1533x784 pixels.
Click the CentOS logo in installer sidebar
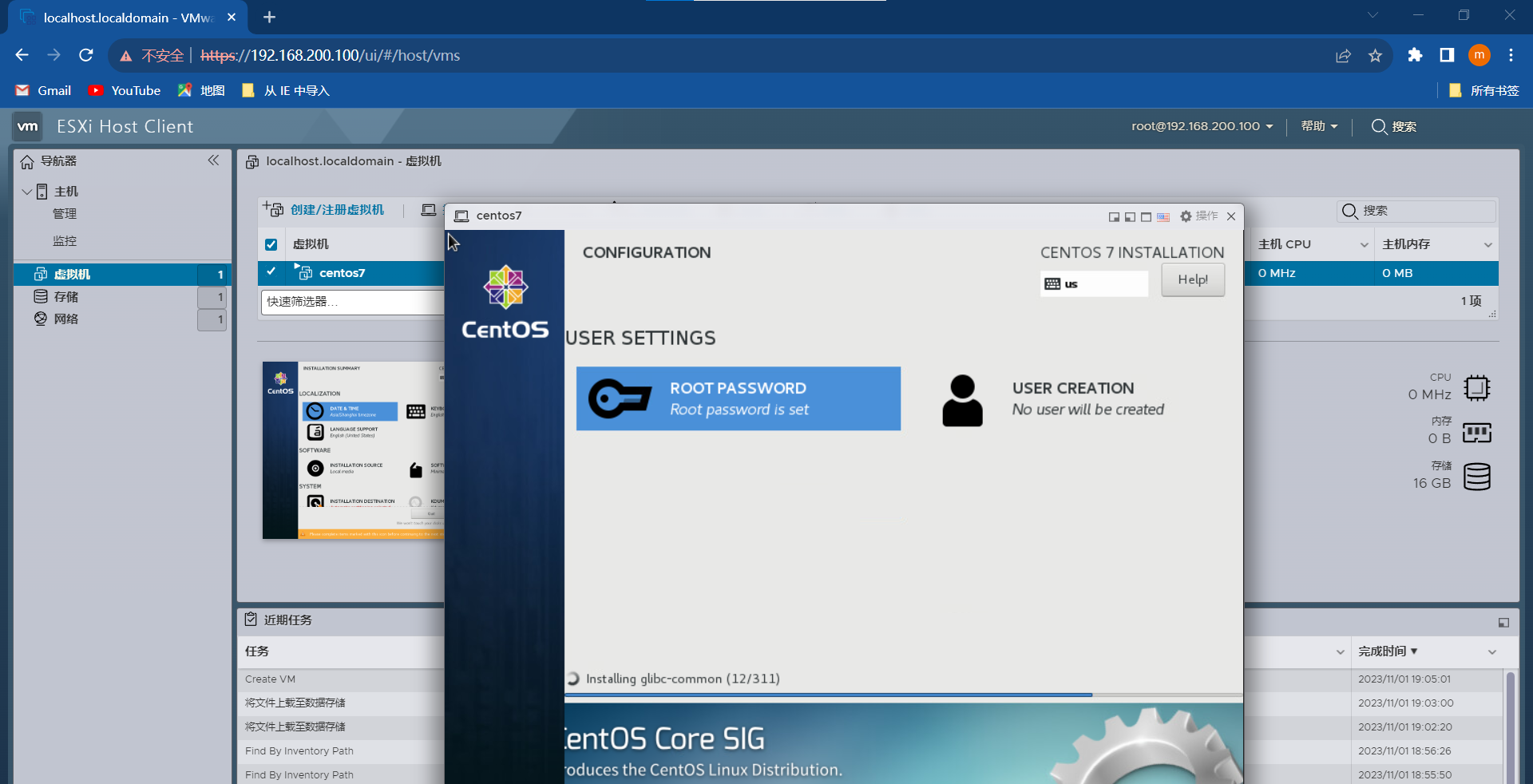[x=505, y=303]
